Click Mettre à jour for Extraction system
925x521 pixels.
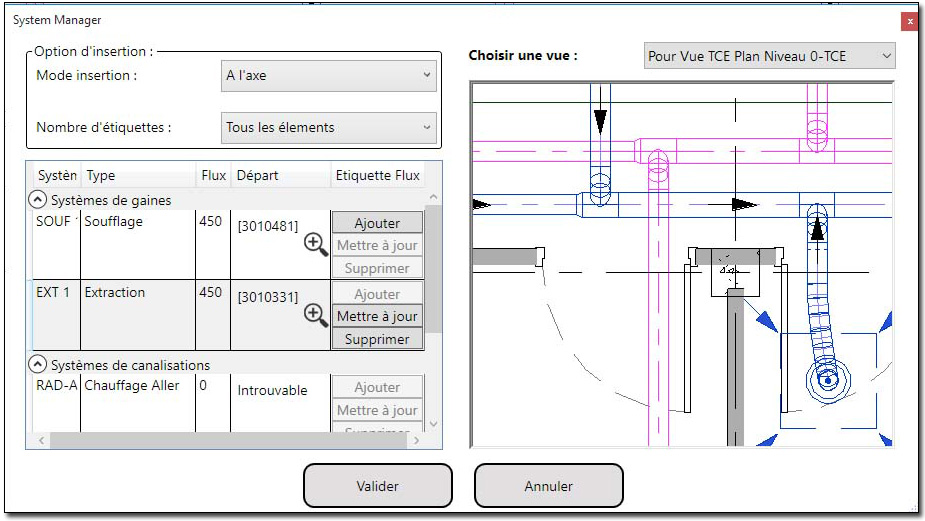377,316
